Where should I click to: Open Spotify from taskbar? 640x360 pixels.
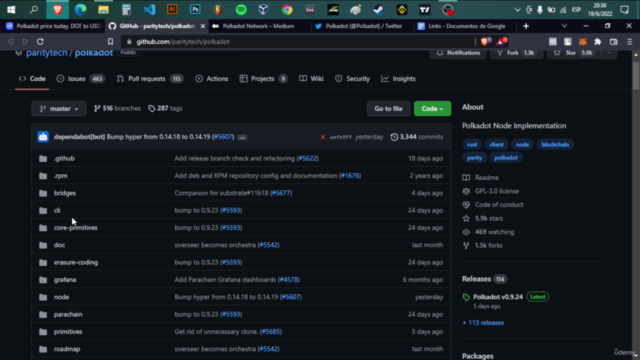pos(241,9)
